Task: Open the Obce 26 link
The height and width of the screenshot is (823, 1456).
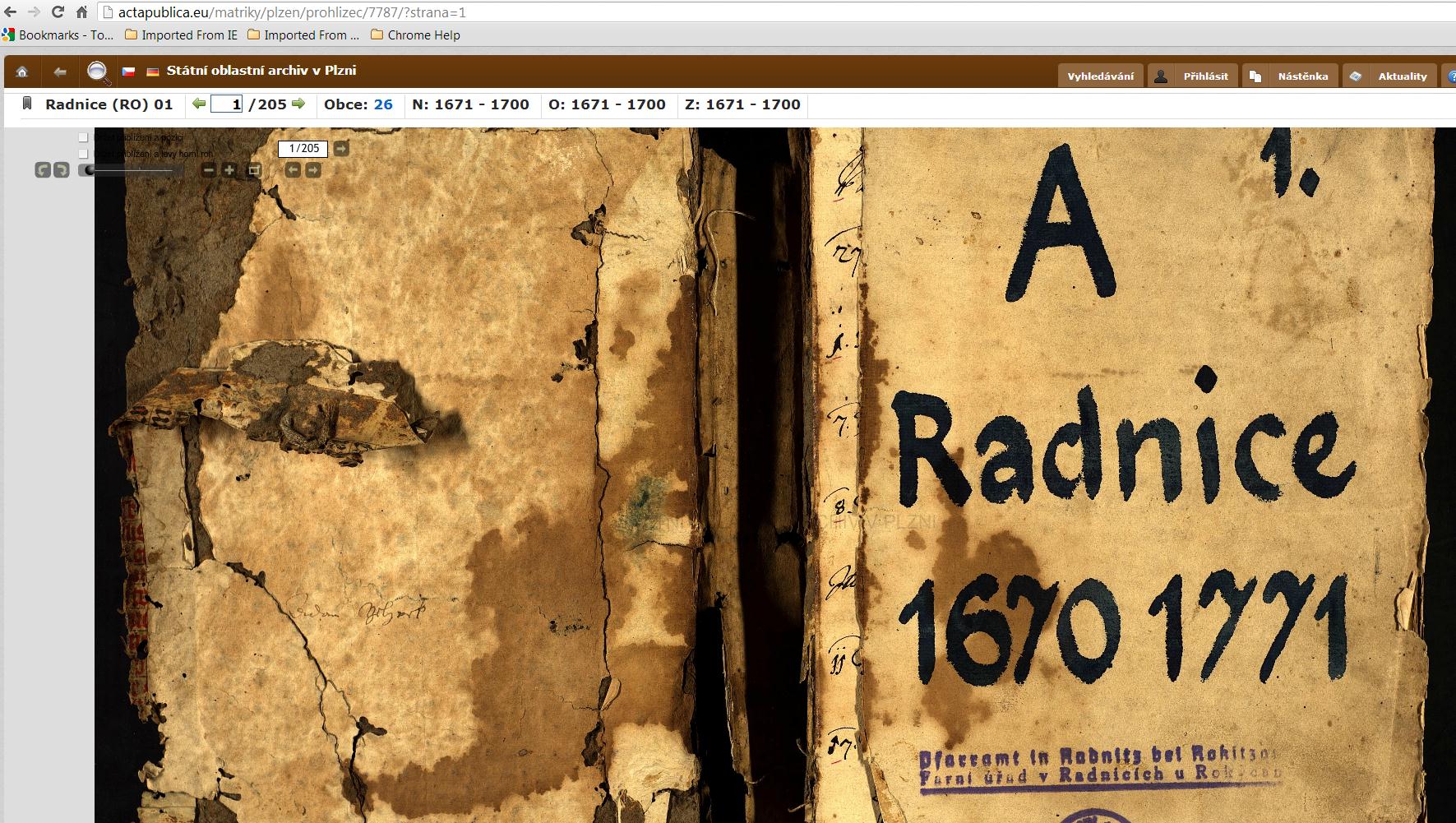Action: coord(383,104)
